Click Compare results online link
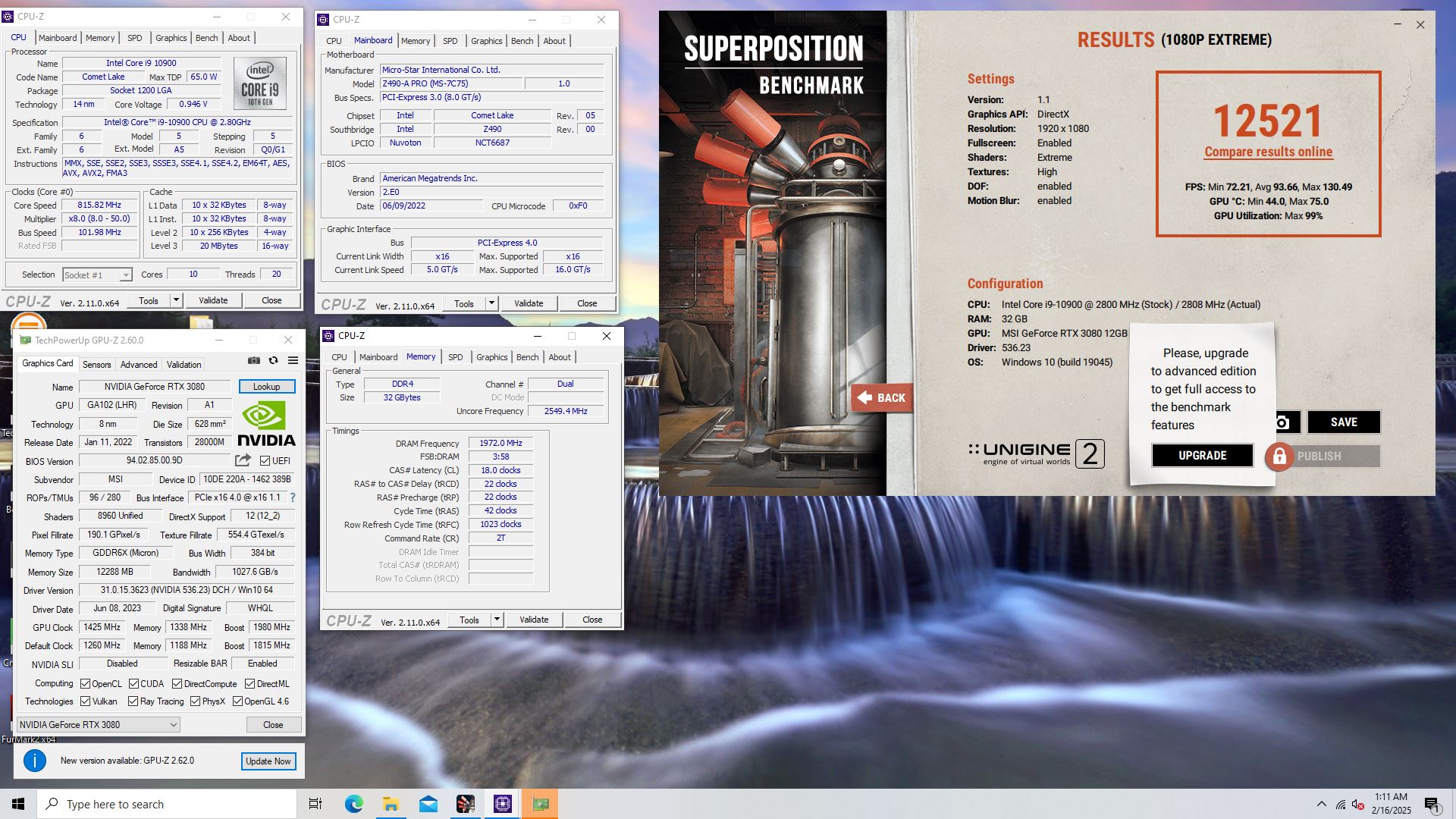The height and width of the screenshot is (819, 1456). click(x=1268, y=152)
